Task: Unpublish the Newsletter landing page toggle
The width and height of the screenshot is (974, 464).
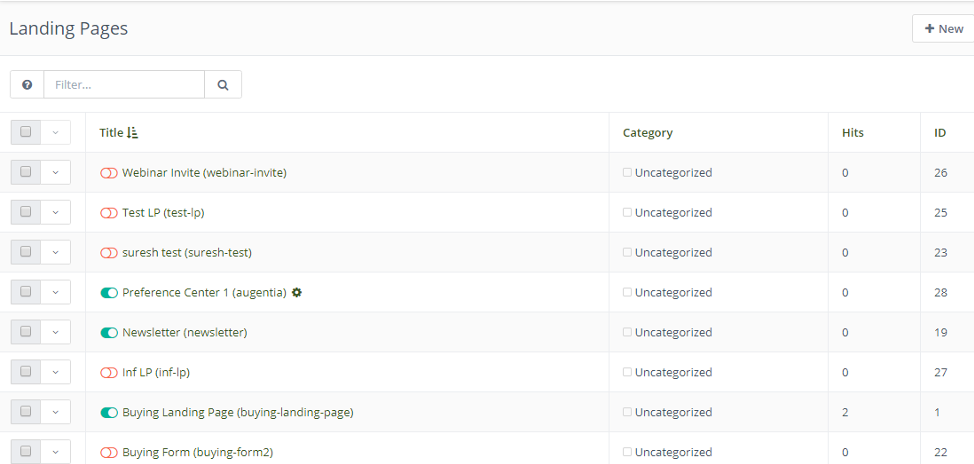Action: pos(109,332)
